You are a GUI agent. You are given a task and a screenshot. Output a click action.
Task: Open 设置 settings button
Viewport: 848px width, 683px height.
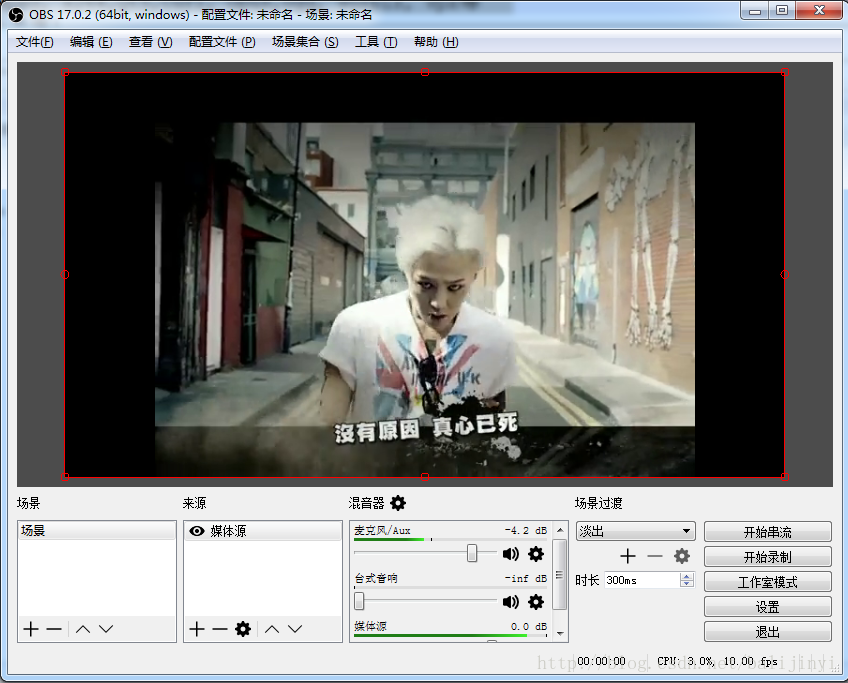click(767, 607)
